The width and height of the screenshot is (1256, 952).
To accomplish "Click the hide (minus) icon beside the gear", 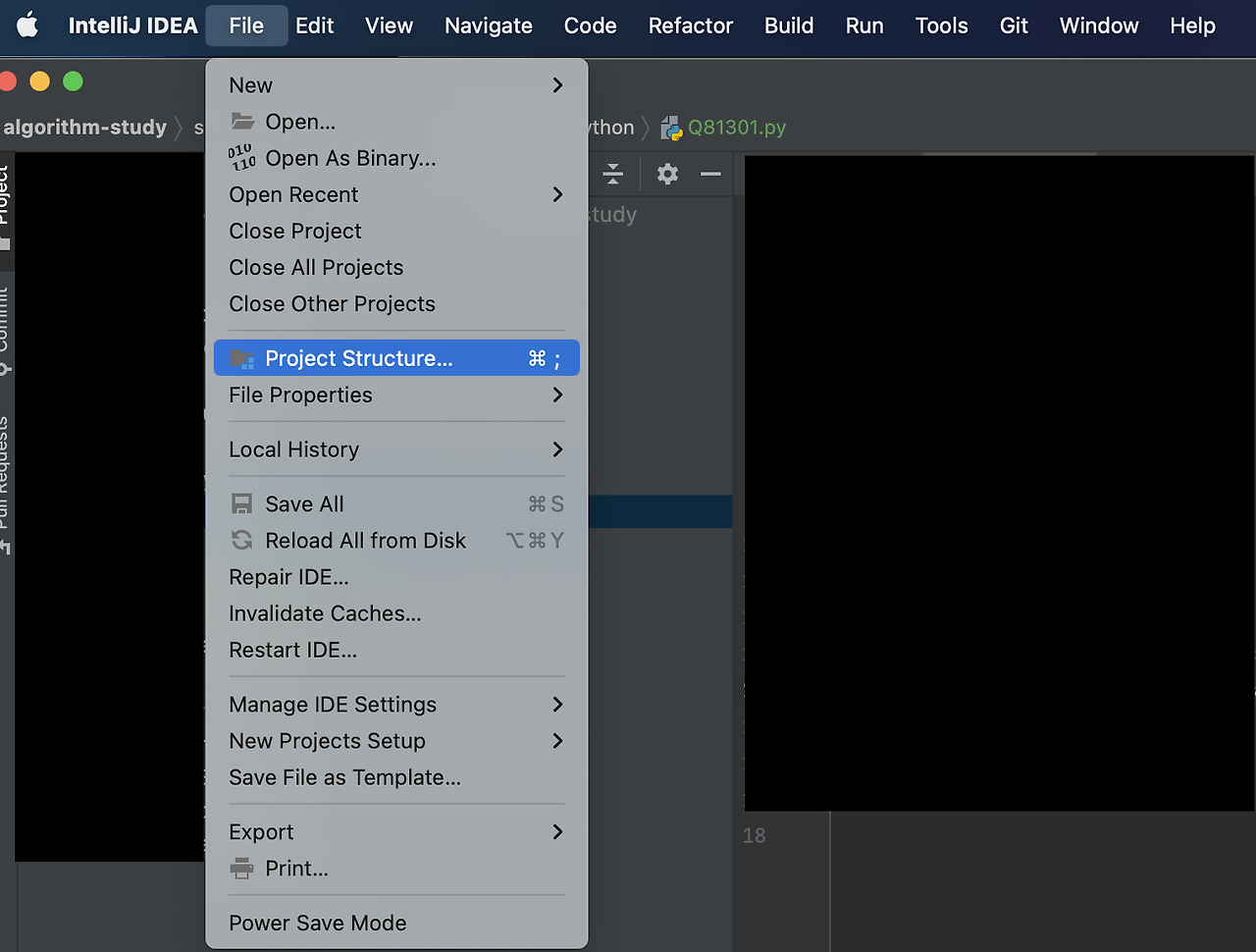I will coord(709,174).
